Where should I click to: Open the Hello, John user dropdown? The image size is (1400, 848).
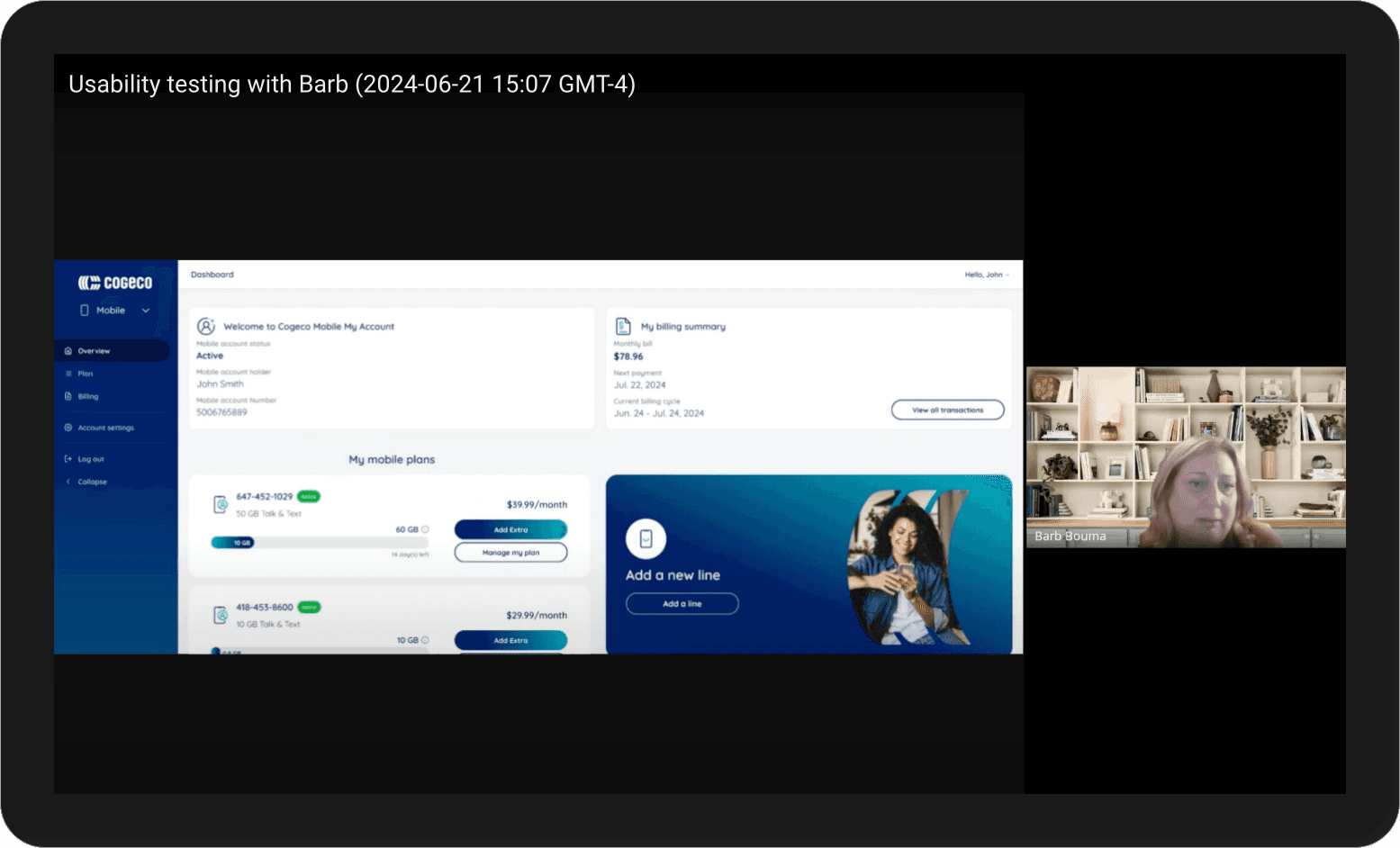987,275
